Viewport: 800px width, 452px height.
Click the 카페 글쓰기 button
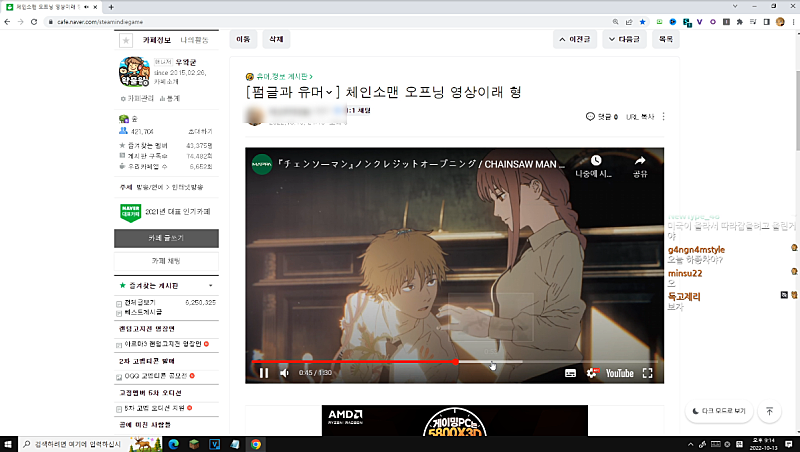click(166, 238)
